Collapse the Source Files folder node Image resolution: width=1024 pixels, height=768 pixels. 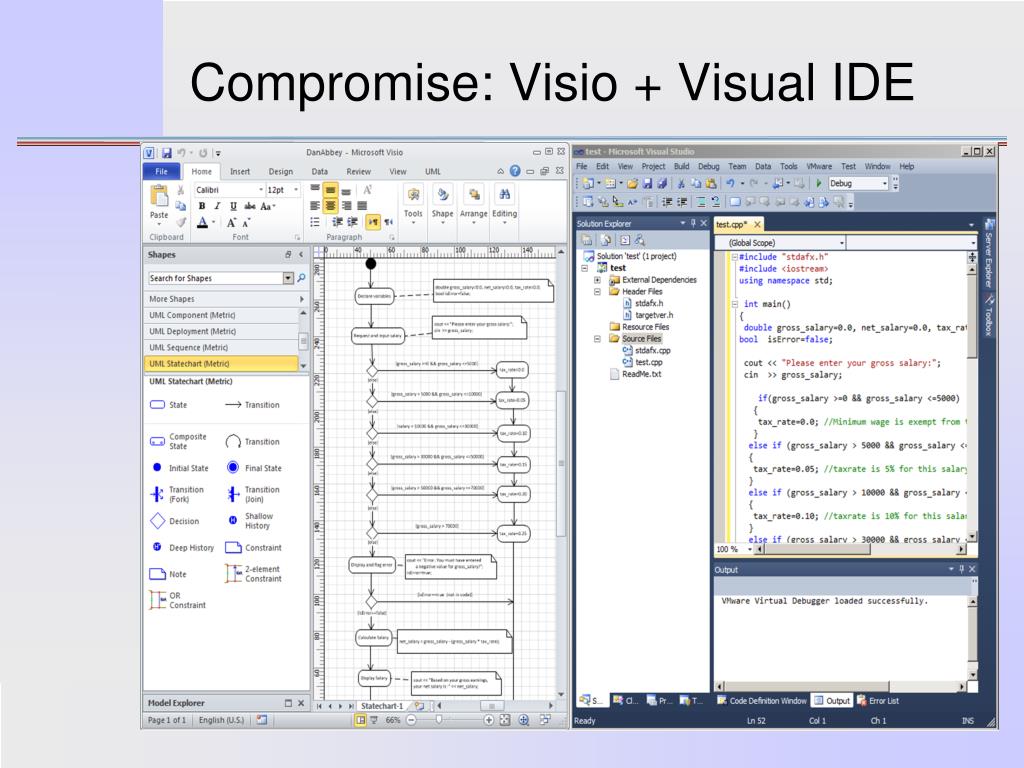point(597,339)
